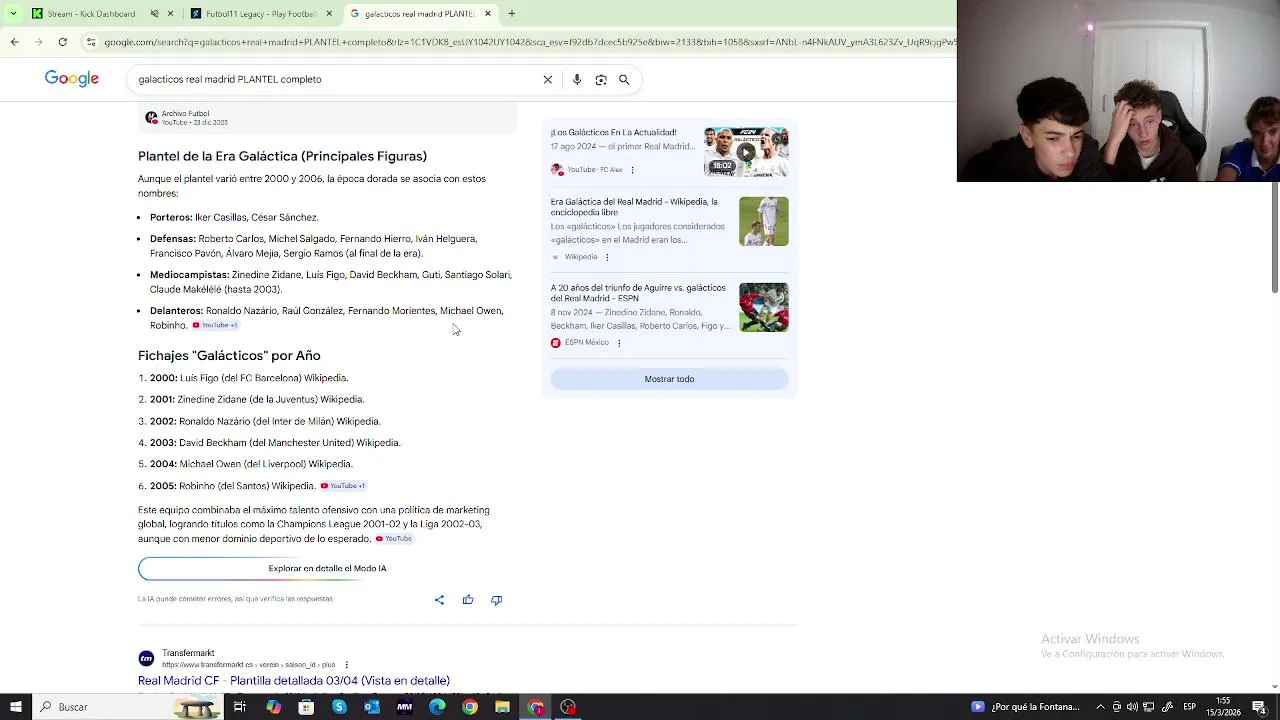The width and height of the screenshot is (1280, 720).
Task: Give thumbs up to the AI overview
Action: click(468, 600)
